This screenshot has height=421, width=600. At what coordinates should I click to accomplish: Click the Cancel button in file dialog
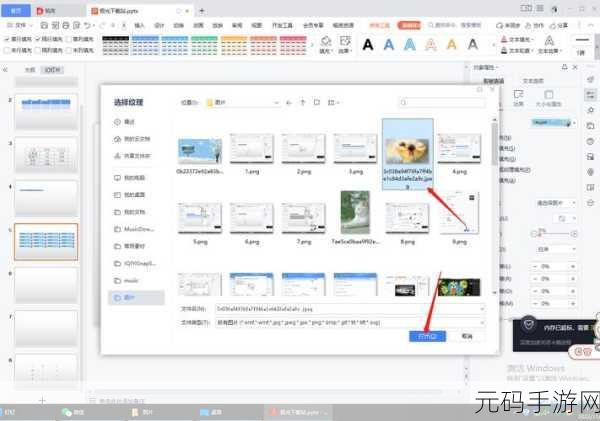[467, 336]
